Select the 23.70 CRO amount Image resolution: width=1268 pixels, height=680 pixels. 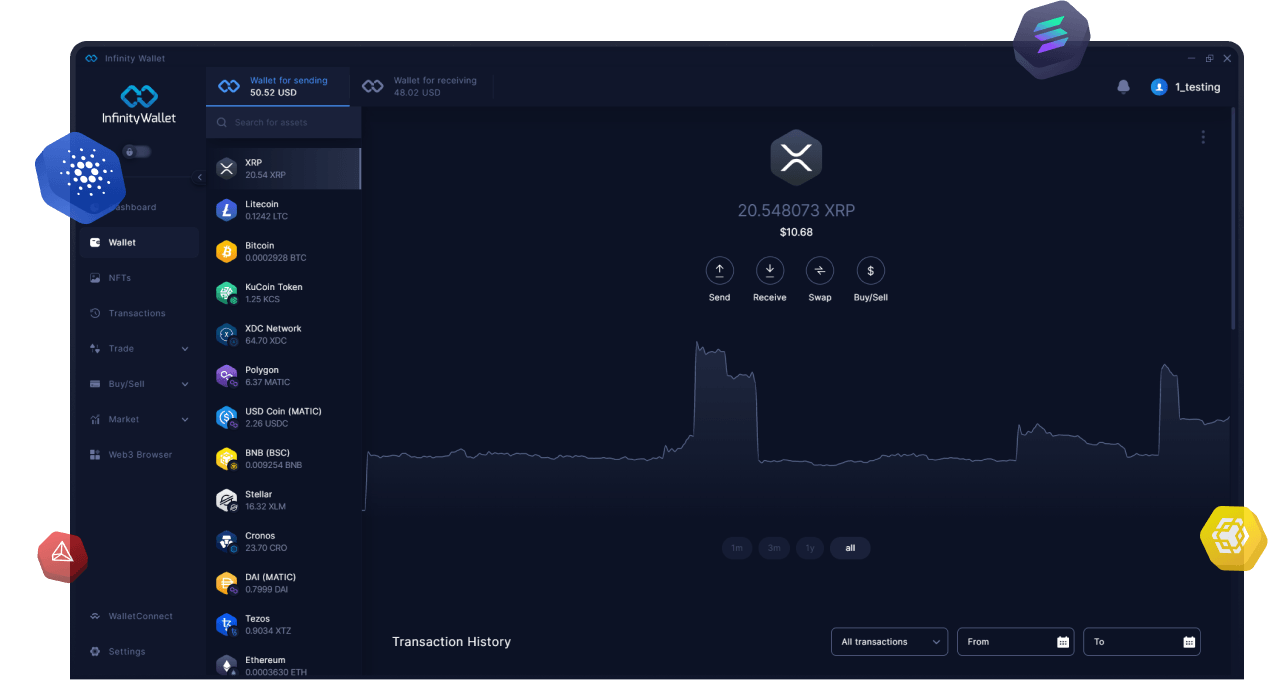pyautogui.click(x=266, y=548)
